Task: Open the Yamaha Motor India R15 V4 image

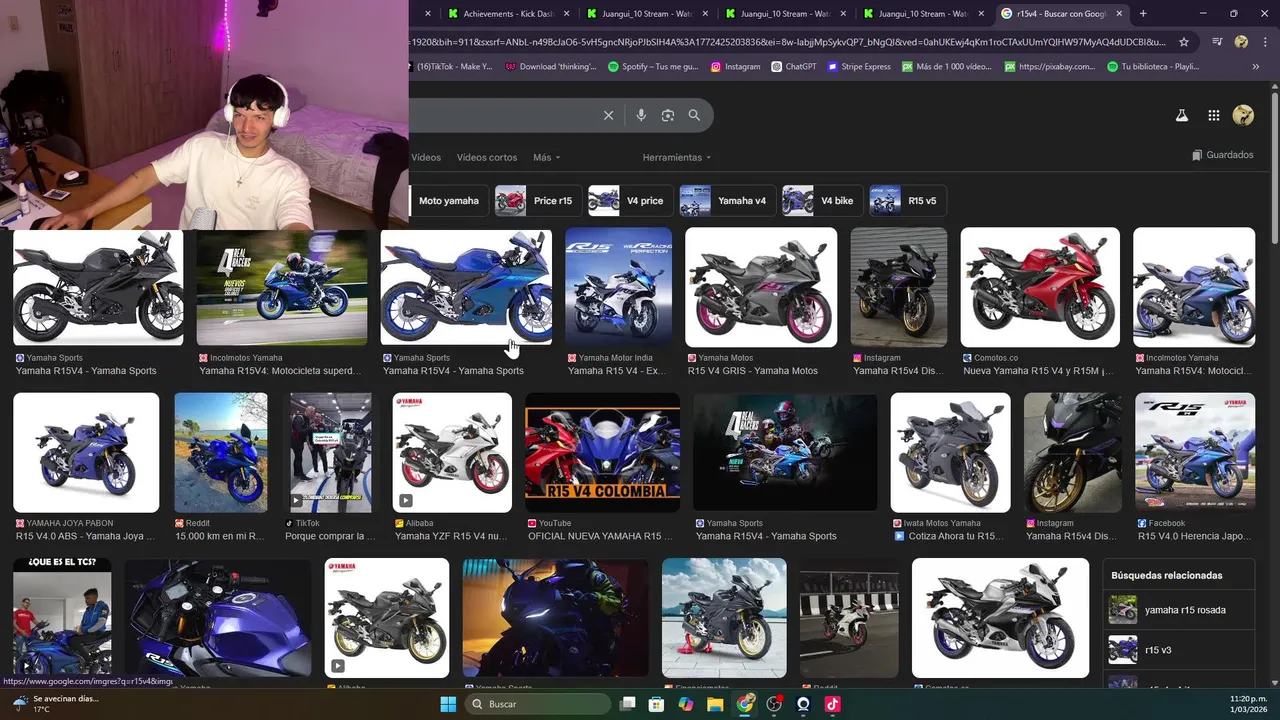Action: [619, 288]
